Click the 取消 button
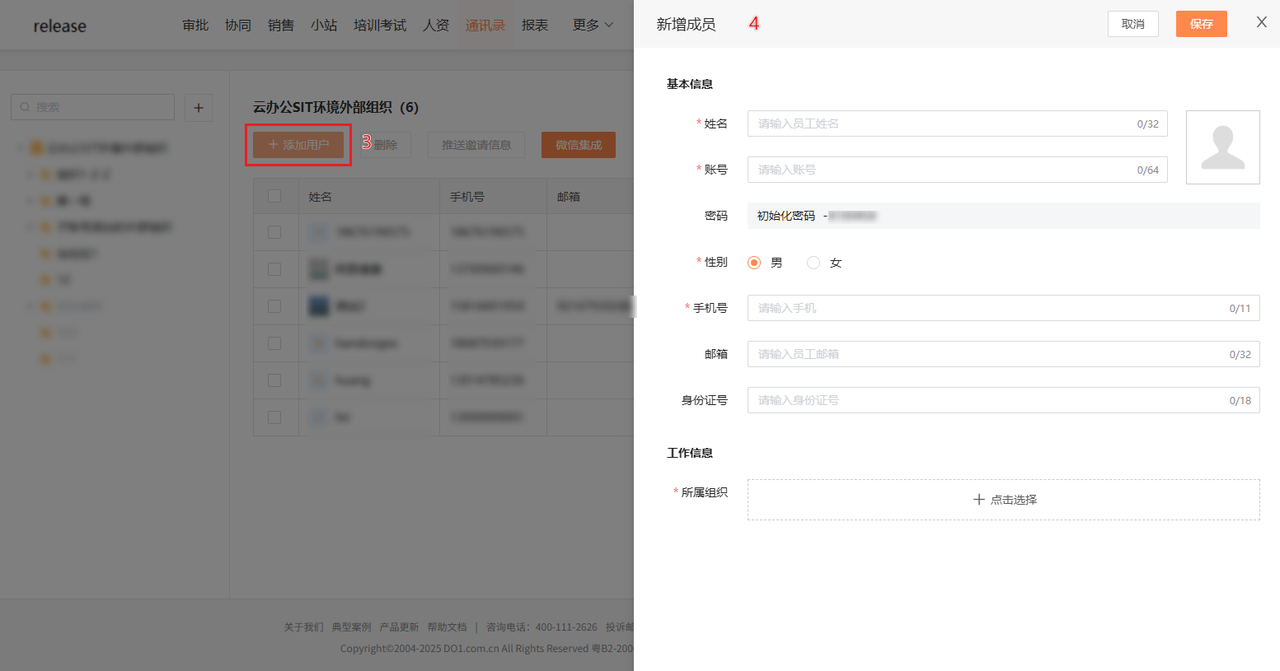This screenshot has height=671, width=1280. pos(1132,24)
